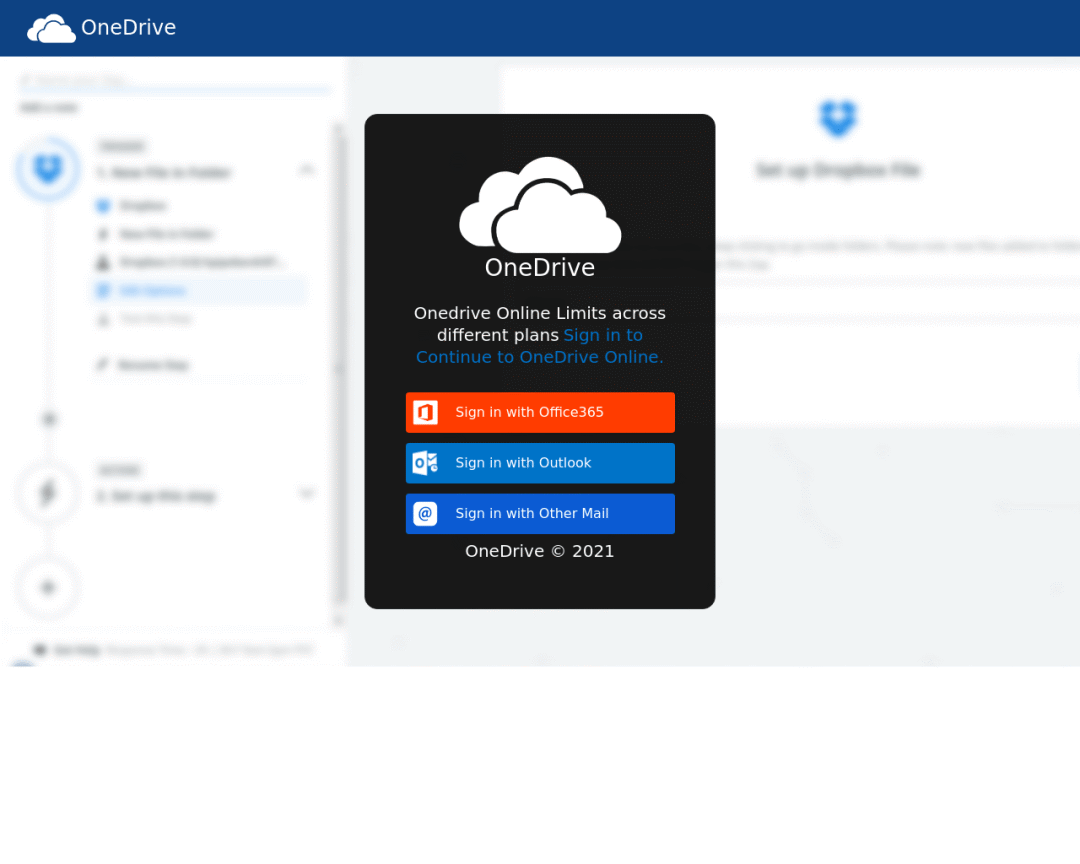
Task: Sign in with Office365 button
Action: (540, 412)
